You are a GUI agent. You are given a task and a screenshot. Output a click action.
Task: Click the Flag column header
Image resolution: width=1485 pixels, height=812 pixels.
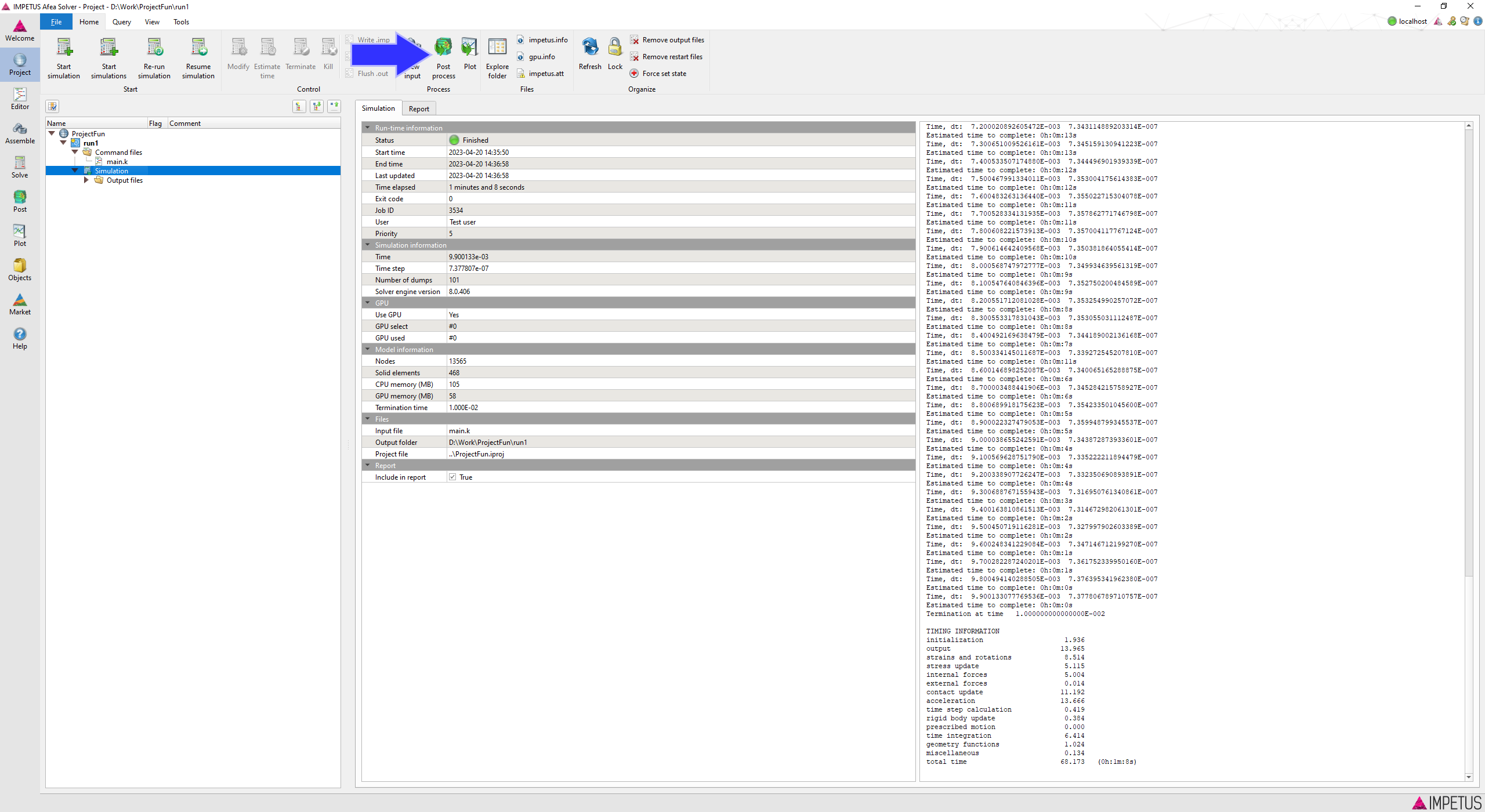click(x=157, y=123)
